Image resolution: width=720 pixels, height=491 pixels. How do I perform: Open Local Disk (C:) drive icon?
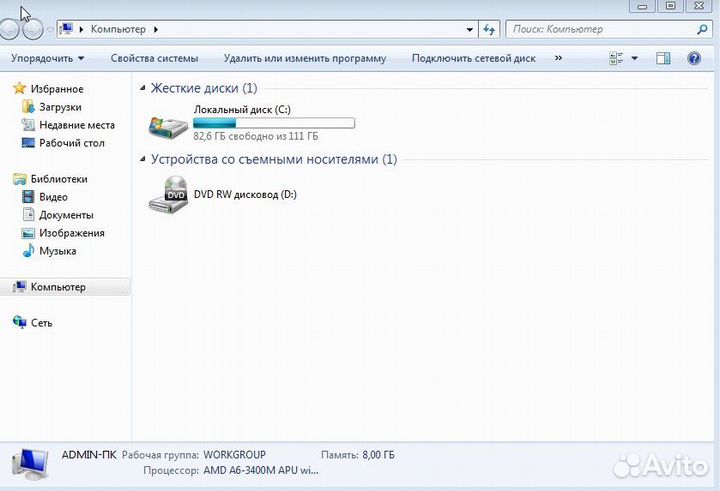167,124
